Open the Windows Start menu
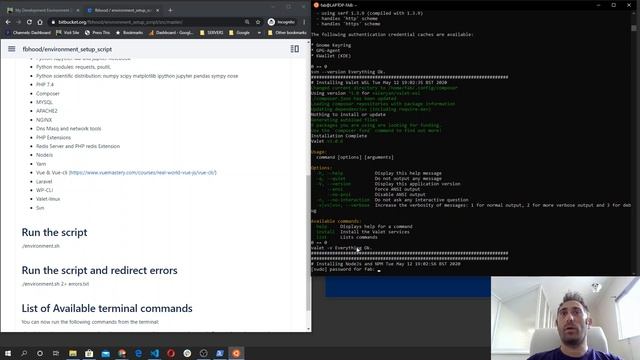This screenshot has height=360, width=640. coord(8,353)
